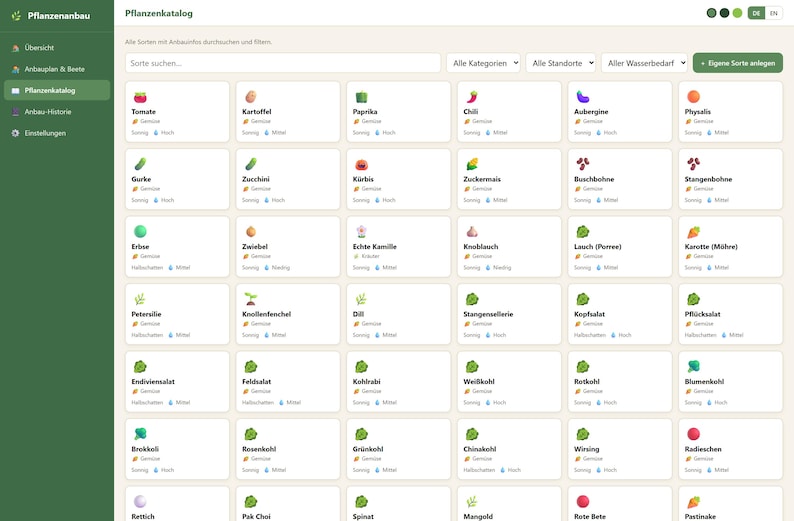Click the Rote Bete beet icon

point(582,501)
